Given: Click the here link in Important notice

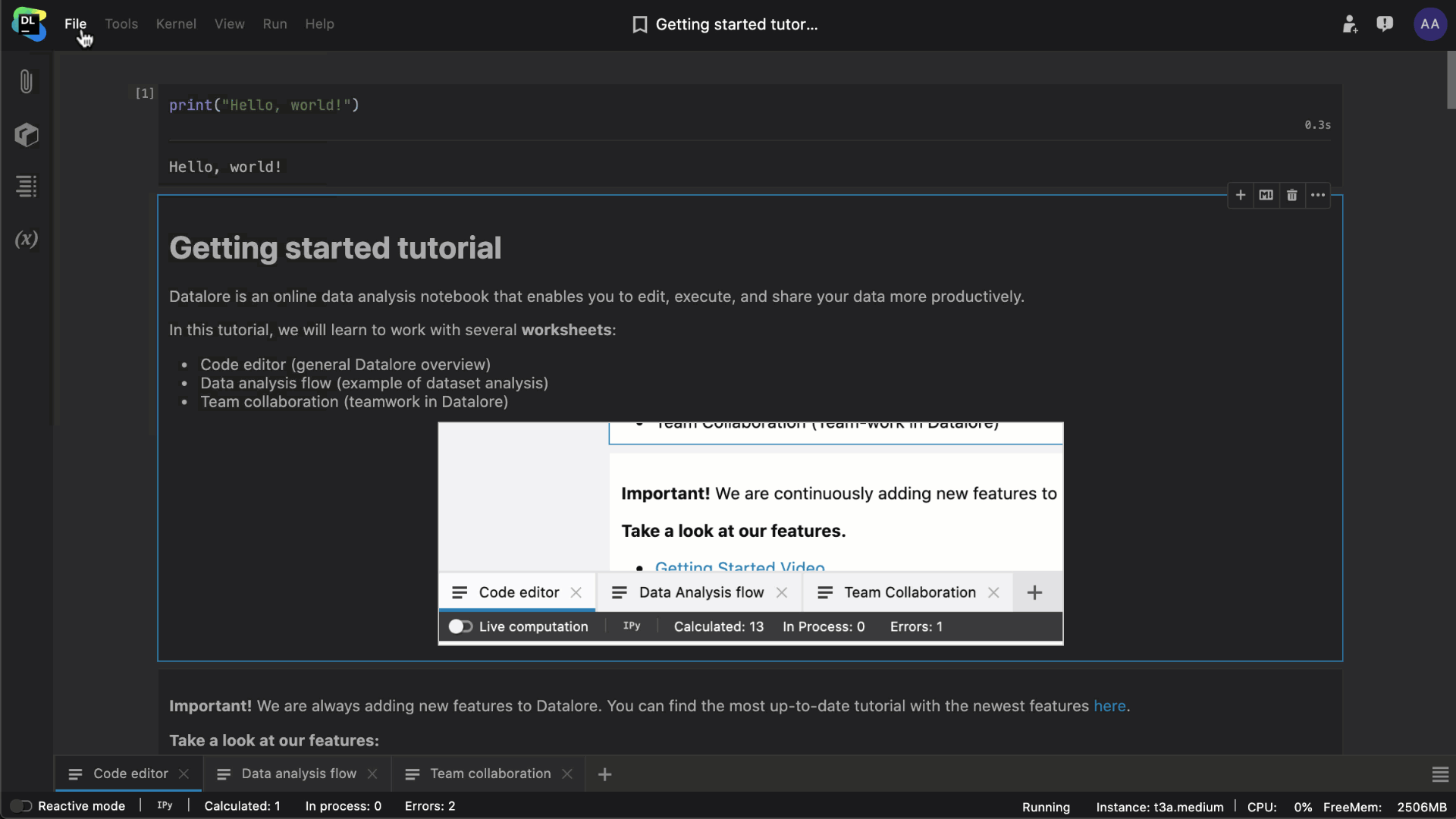Looking at the screenshot, I should (x=1109, y=706).
